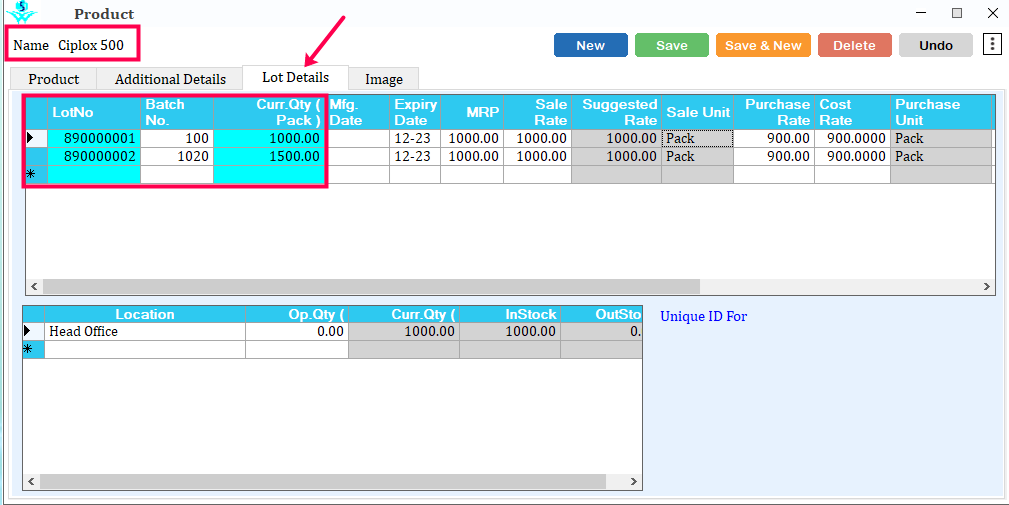Click current quantity 1500.00 cell
Image resolution: width=1009 pixels, height=505 pixels.
[x=269, y=156]
